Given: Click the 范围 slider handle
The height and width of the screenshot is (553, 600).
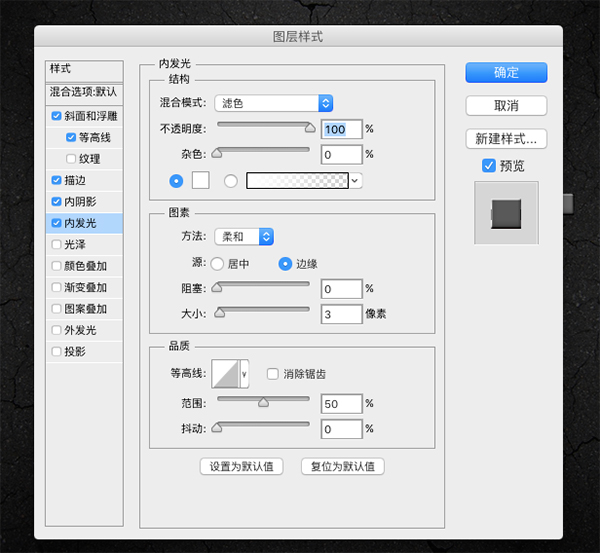Looking at the screenshot, I should click(x=263, y=402).
